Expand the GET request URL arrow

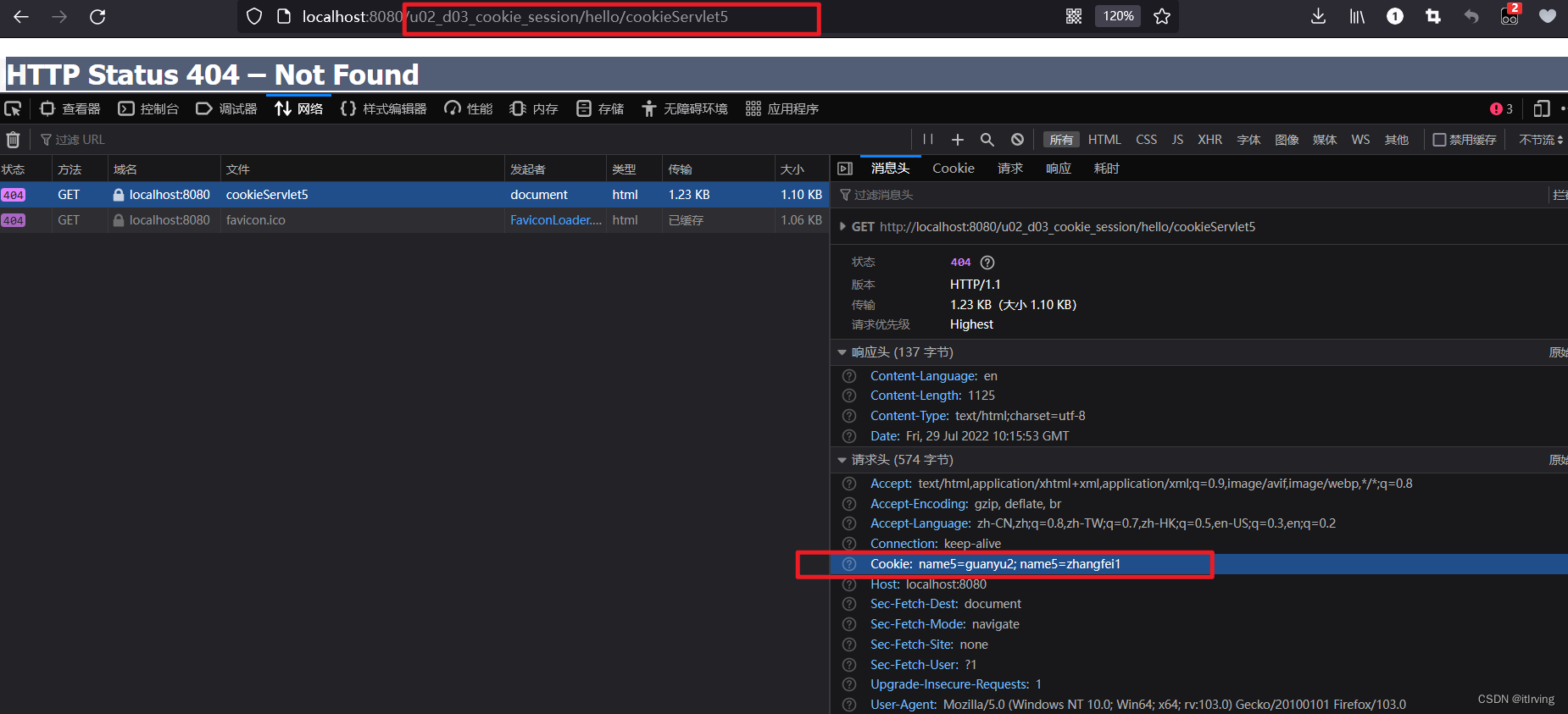(842, 227)
